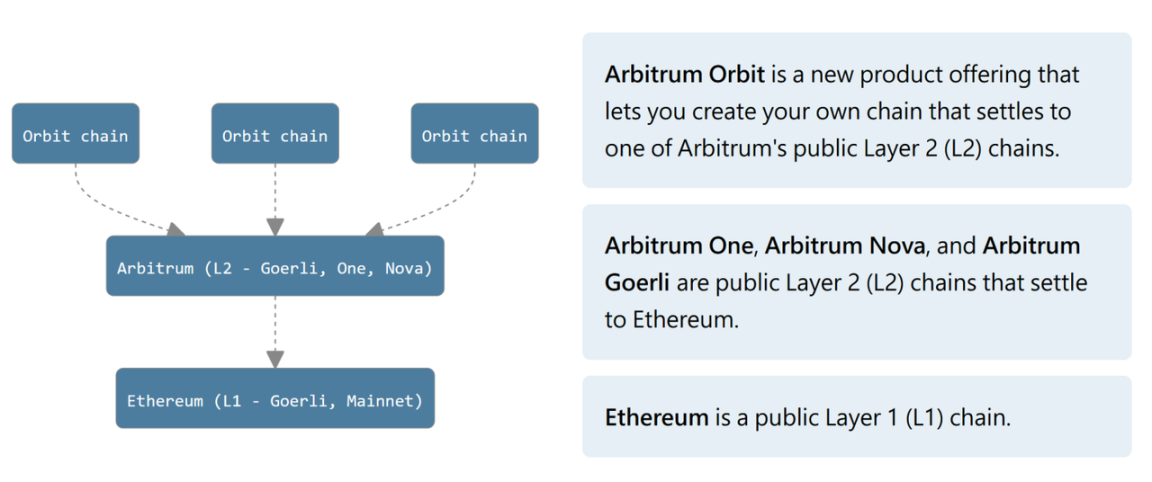Viewport: 1152px width, 482px height.
Task: Click arrowhead below middle Orbit chain
Action: coord(275,227)
